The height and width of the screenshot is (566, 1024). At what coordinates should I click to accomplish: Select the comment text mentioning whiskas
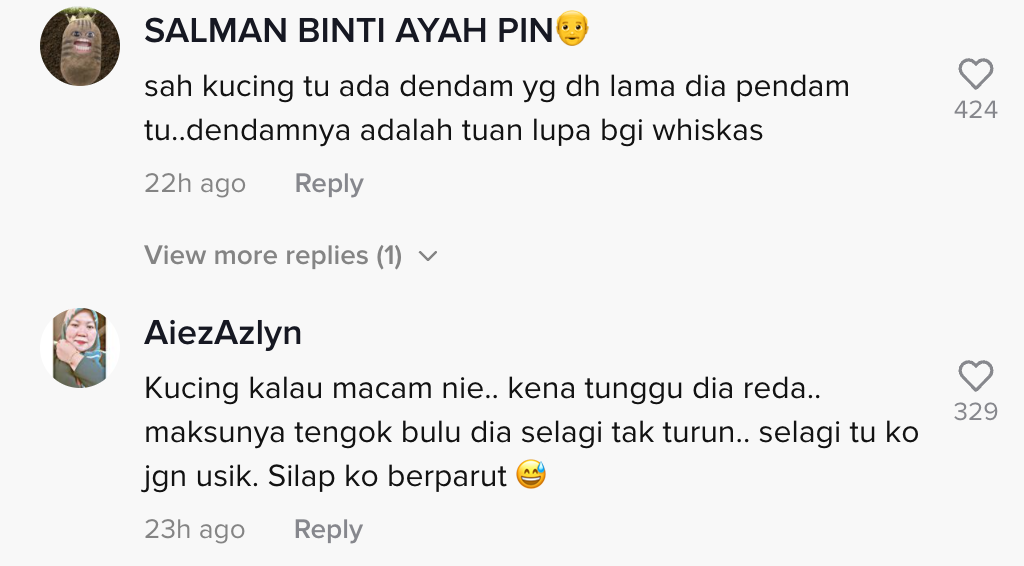[x=496, y=108]
